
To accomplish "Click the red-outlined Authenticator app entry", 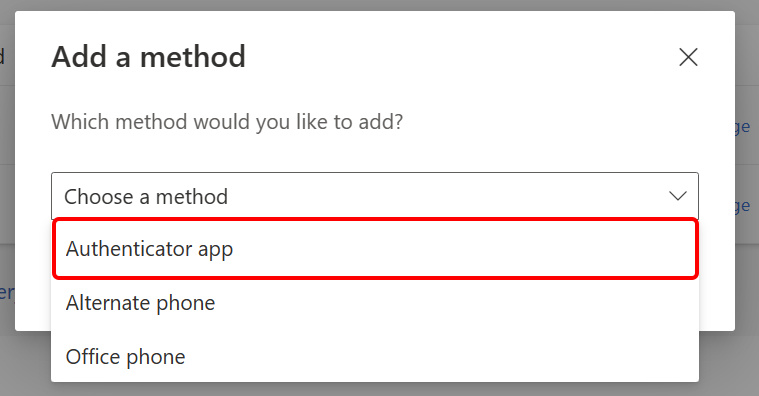I will (x=375, y=249).
